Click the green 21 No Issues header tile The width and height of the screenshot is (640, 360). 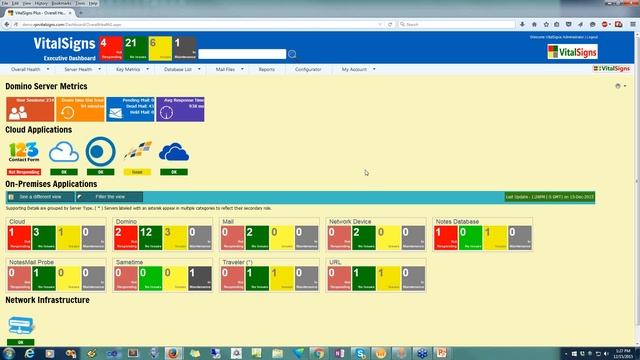(136, 48)
